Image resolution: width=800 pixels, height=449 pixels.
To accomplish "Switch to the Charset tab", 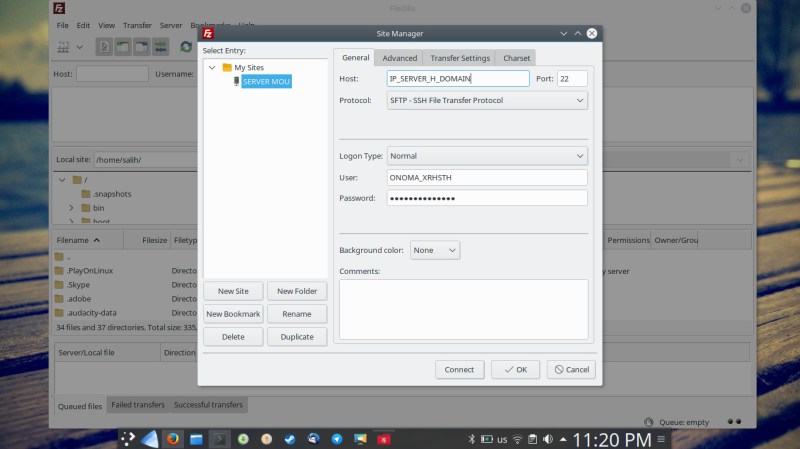I will 516,58.
